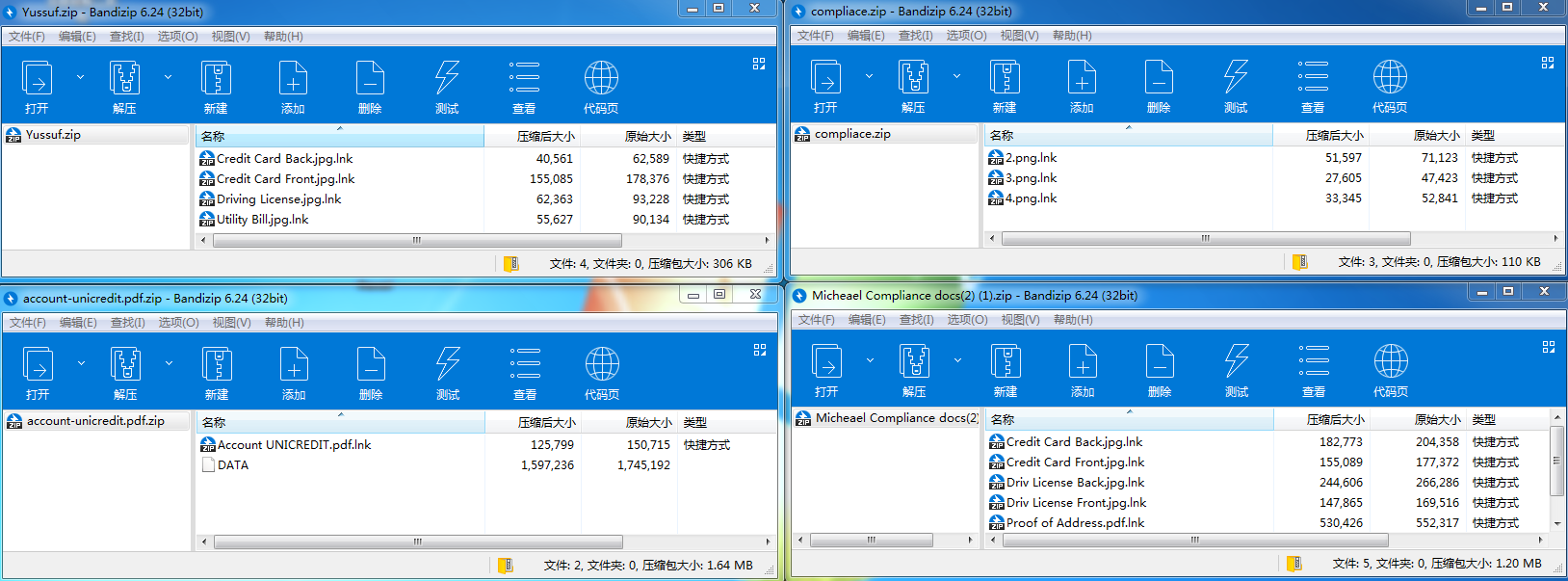Screen dimensions: 1568x581
Task: Click Test icon in account-unicredit.pdf.zip window
Action: click(448, 364)
